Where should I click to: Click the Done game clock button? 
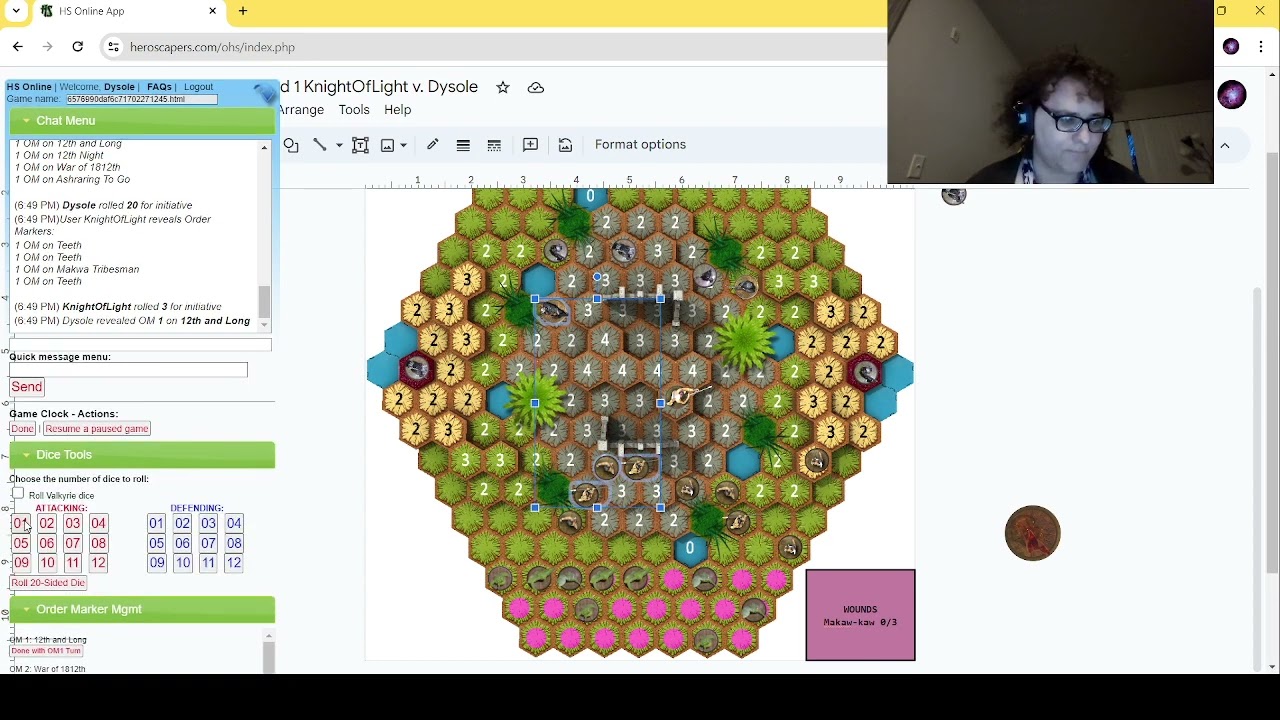click(23, 429)
